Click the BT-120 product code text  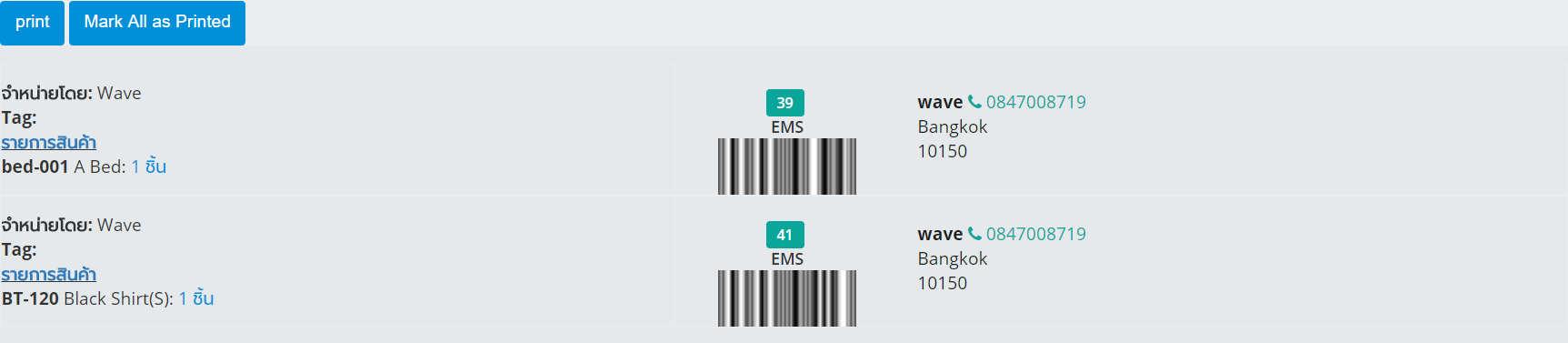pyautogui.click(x=30, y=298)
